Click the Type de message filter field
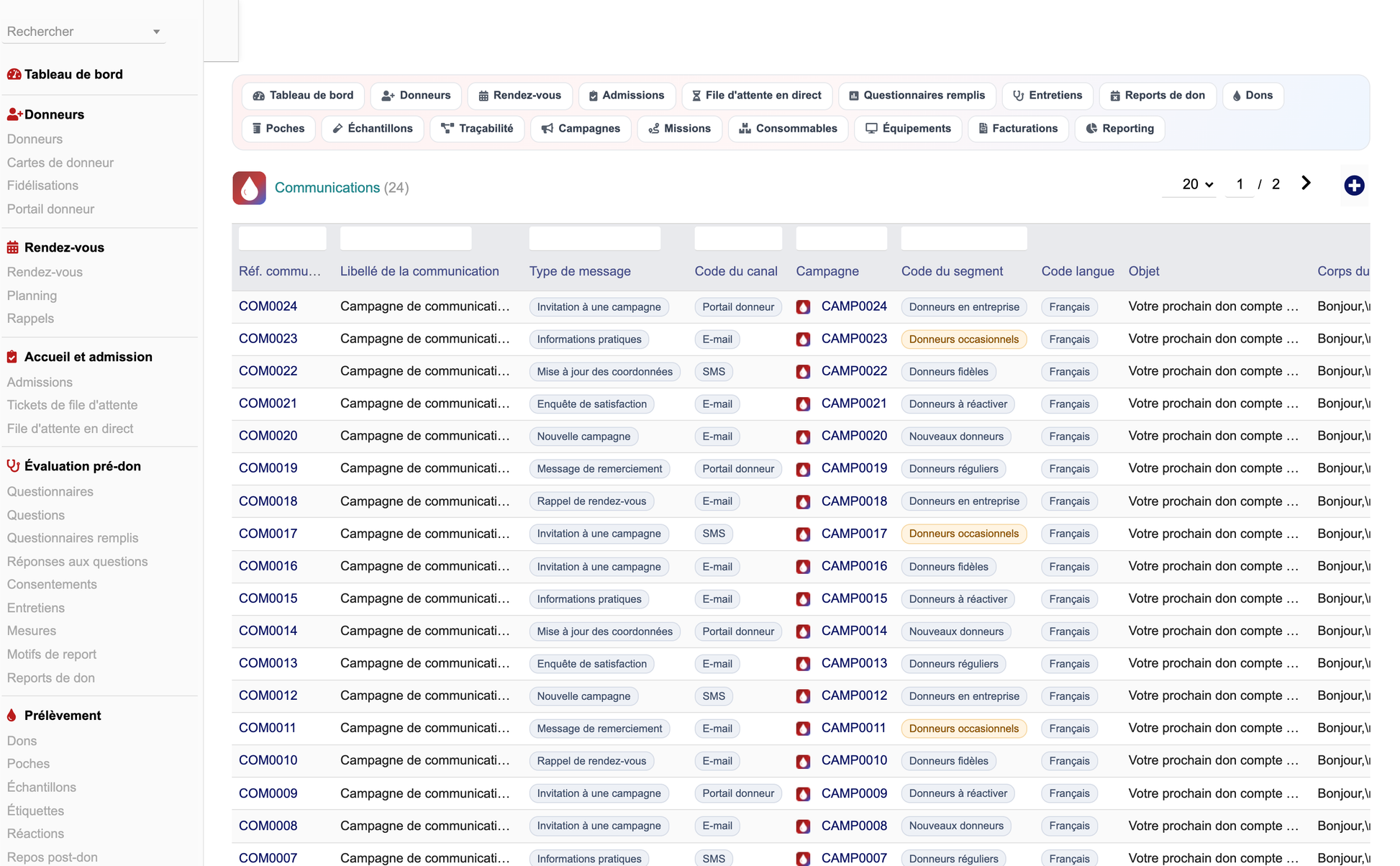1400x866 pixels. click(594, 238)
